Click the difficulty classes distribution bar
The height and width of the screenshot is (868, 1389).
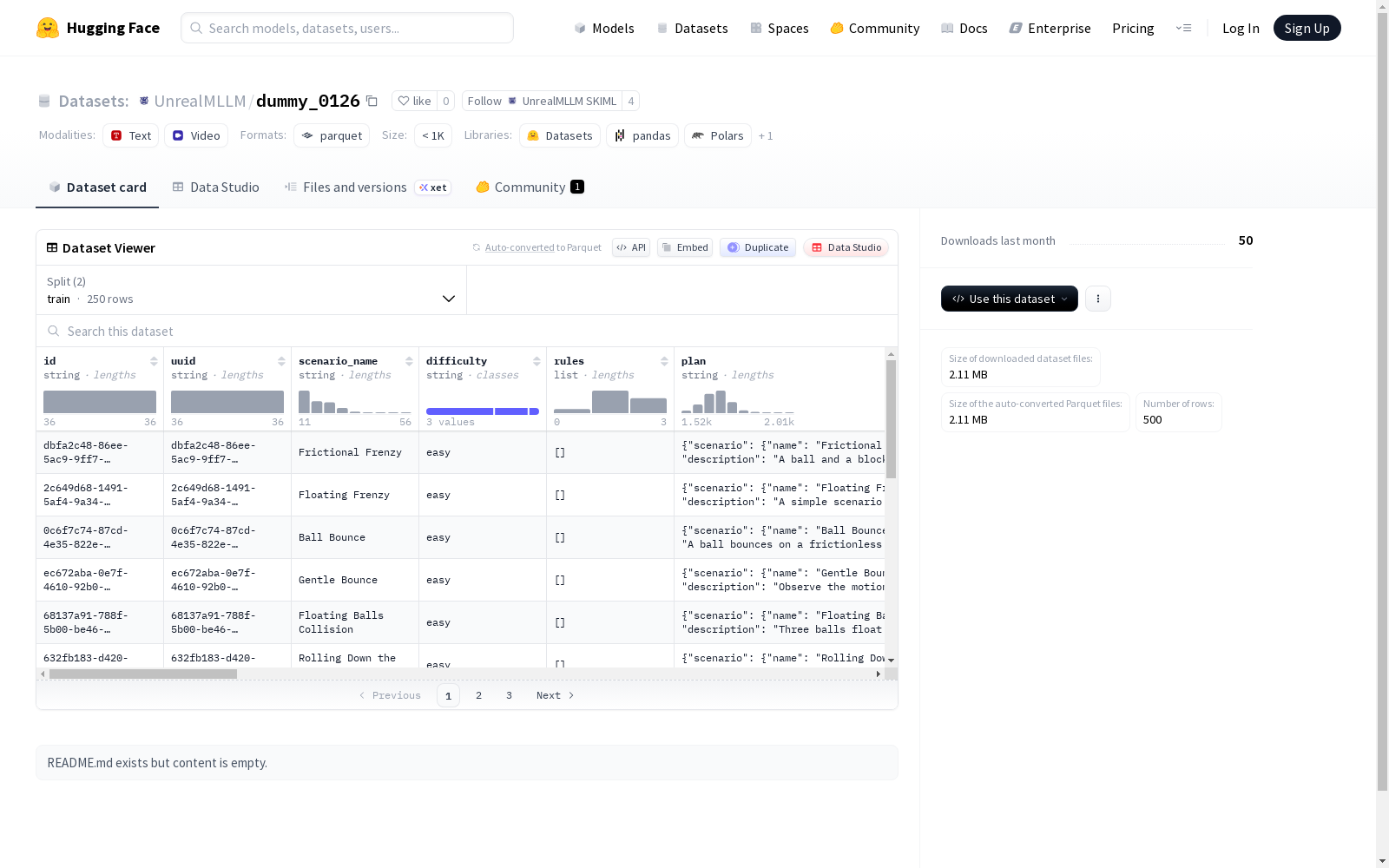483,411
